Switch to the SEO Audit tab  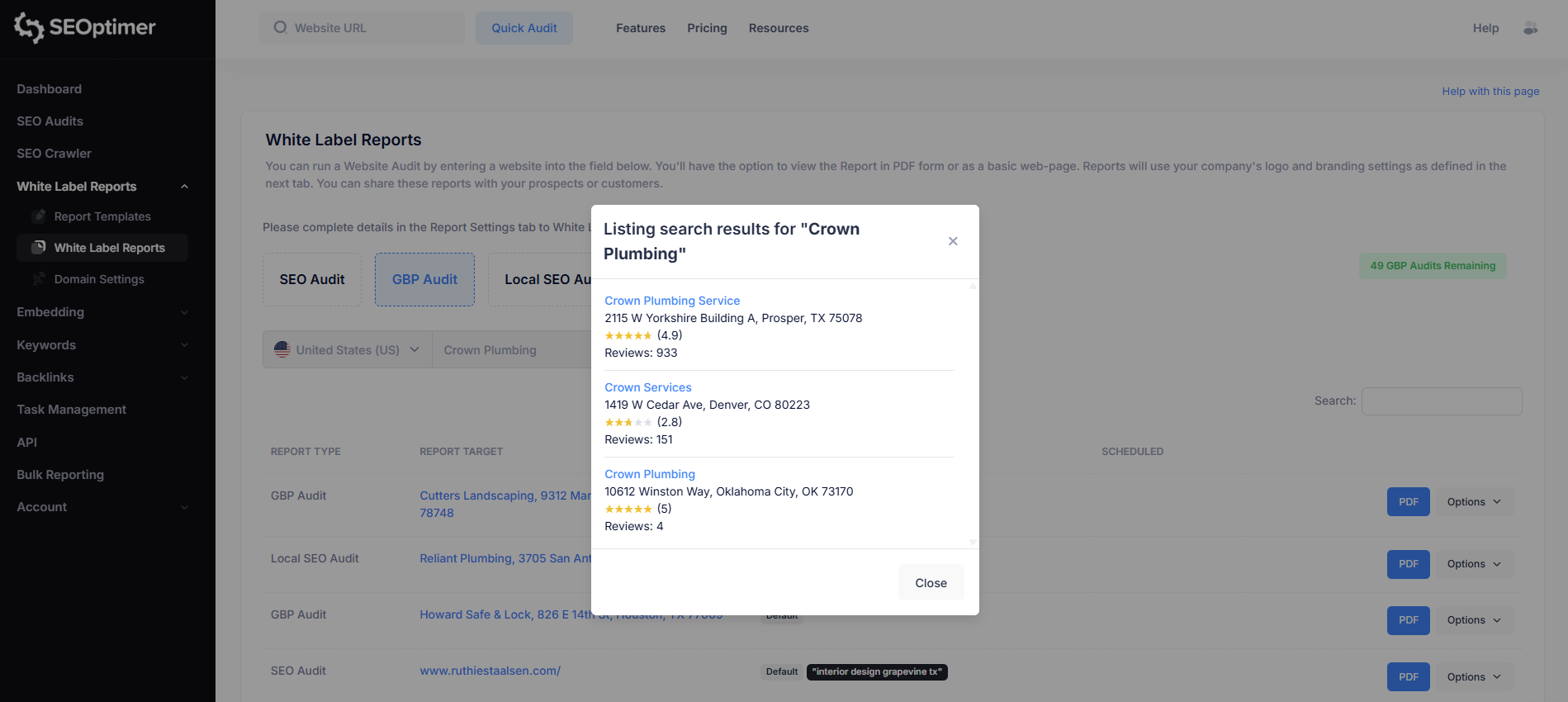[312, 280]
